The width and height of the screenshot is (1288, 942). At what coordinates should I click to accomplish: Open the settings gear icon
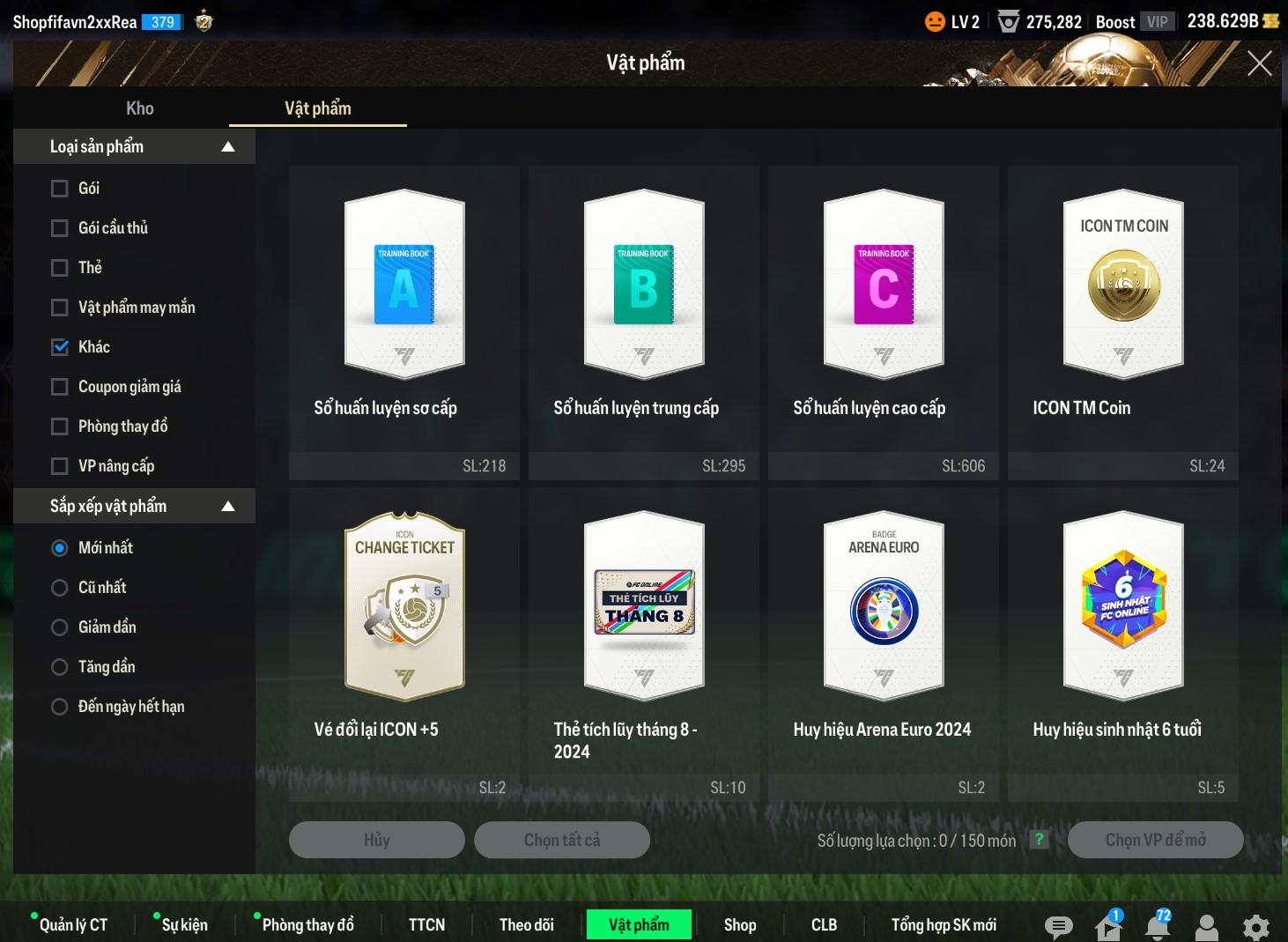1256,926
